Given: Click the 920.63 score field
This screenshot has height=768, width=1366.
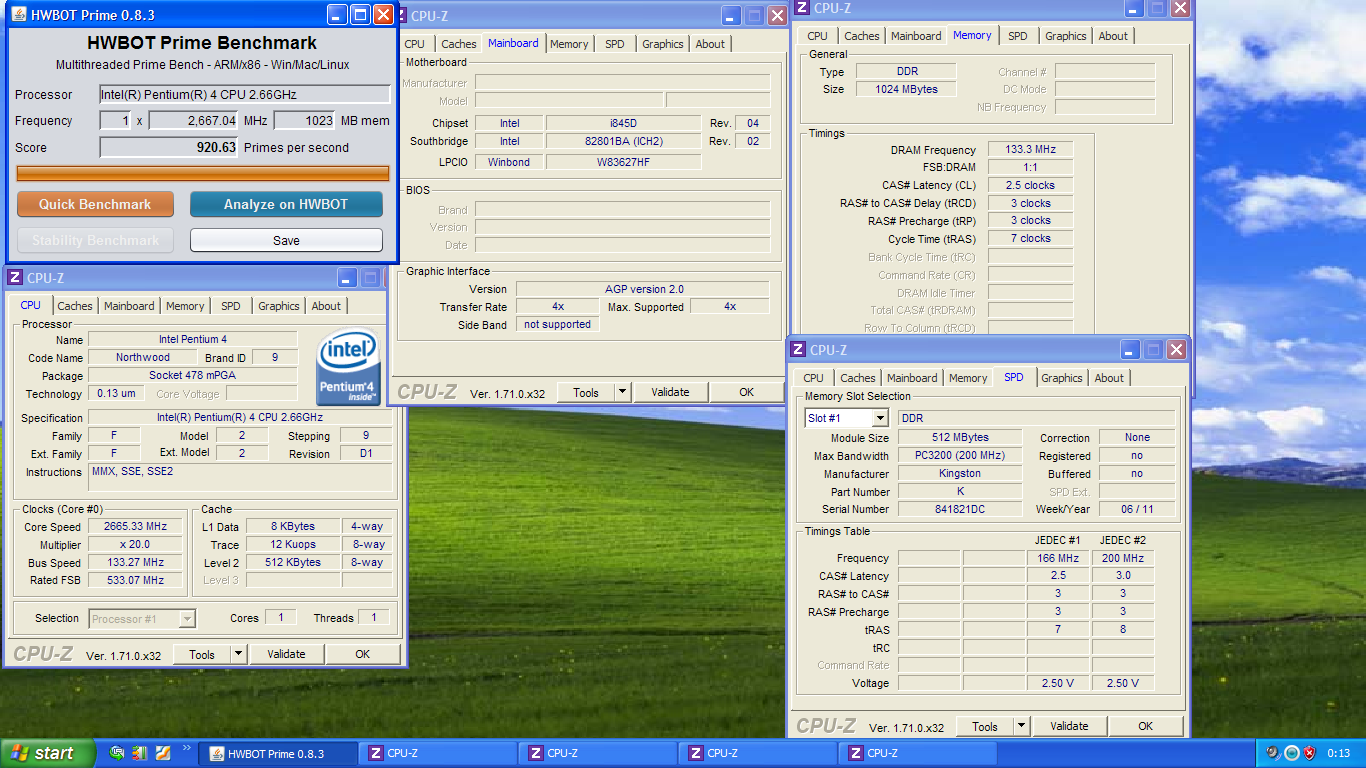Looking at the screenshot, I should click(x=169, y=147).
